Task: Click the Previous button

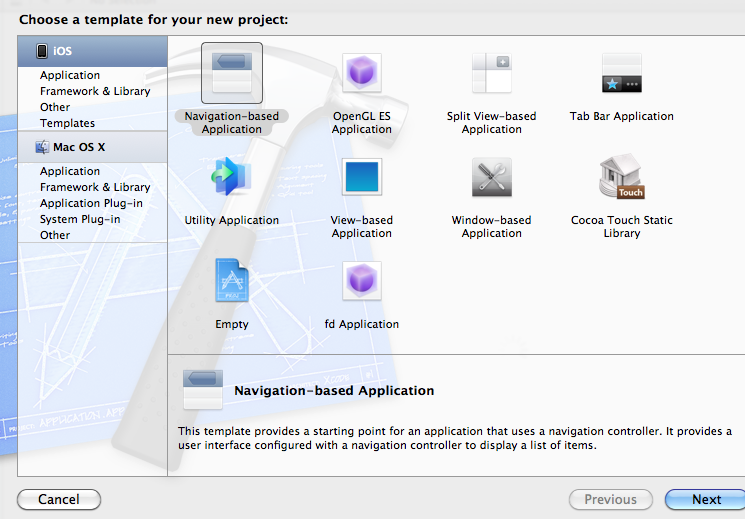Action: point(611,500)
